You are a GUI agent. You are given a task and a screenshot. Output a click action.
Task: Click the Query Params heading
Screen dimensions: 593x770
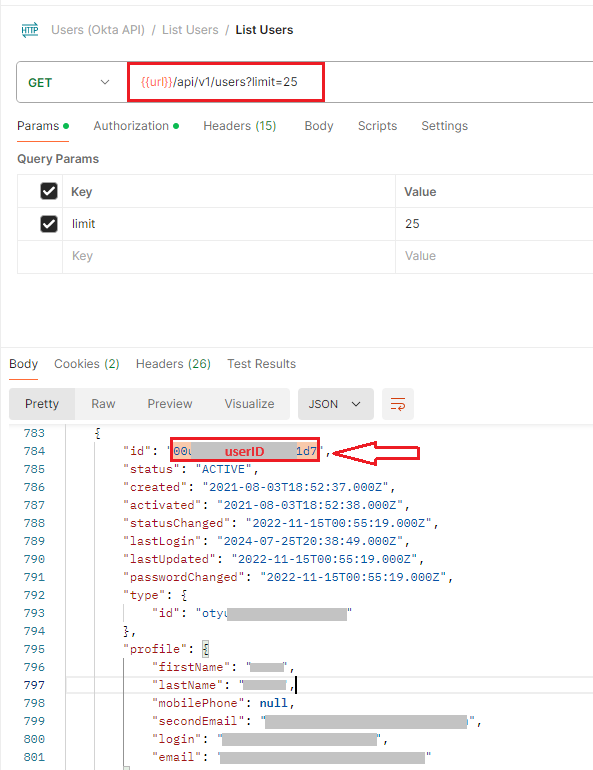pos(58,159)
